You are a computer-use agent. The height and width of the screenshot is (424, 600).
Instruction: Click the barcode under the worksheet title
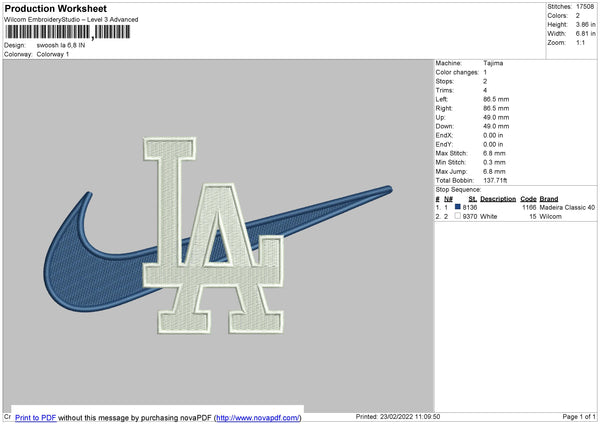(67, 32)
